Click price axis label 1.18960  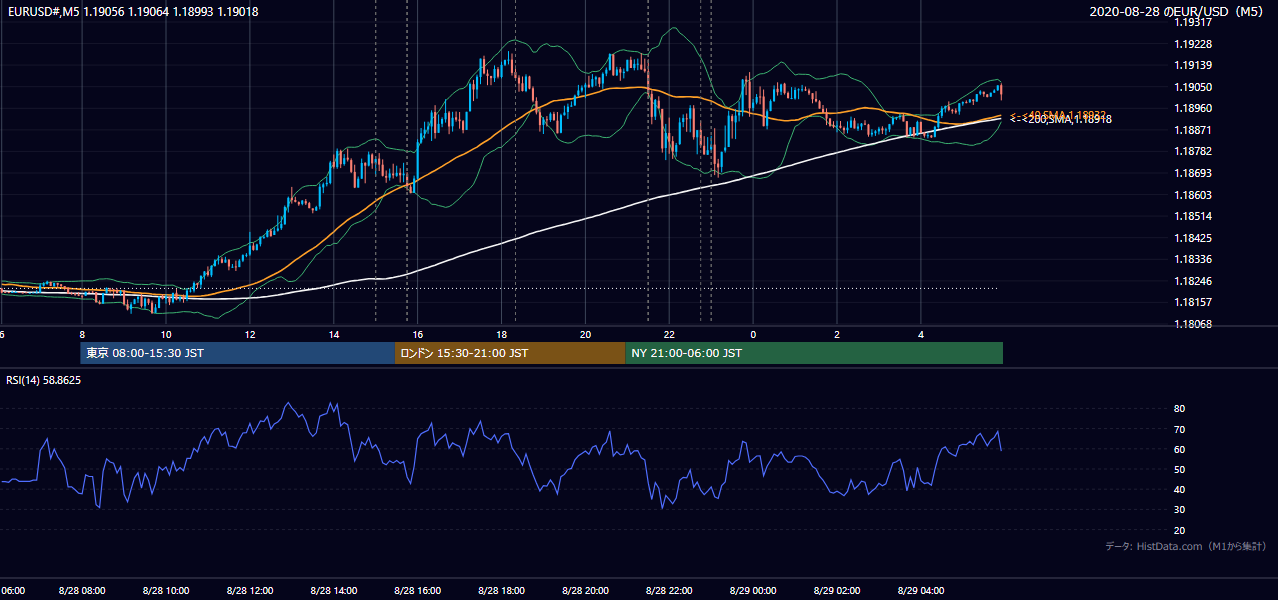(1192, 108)
